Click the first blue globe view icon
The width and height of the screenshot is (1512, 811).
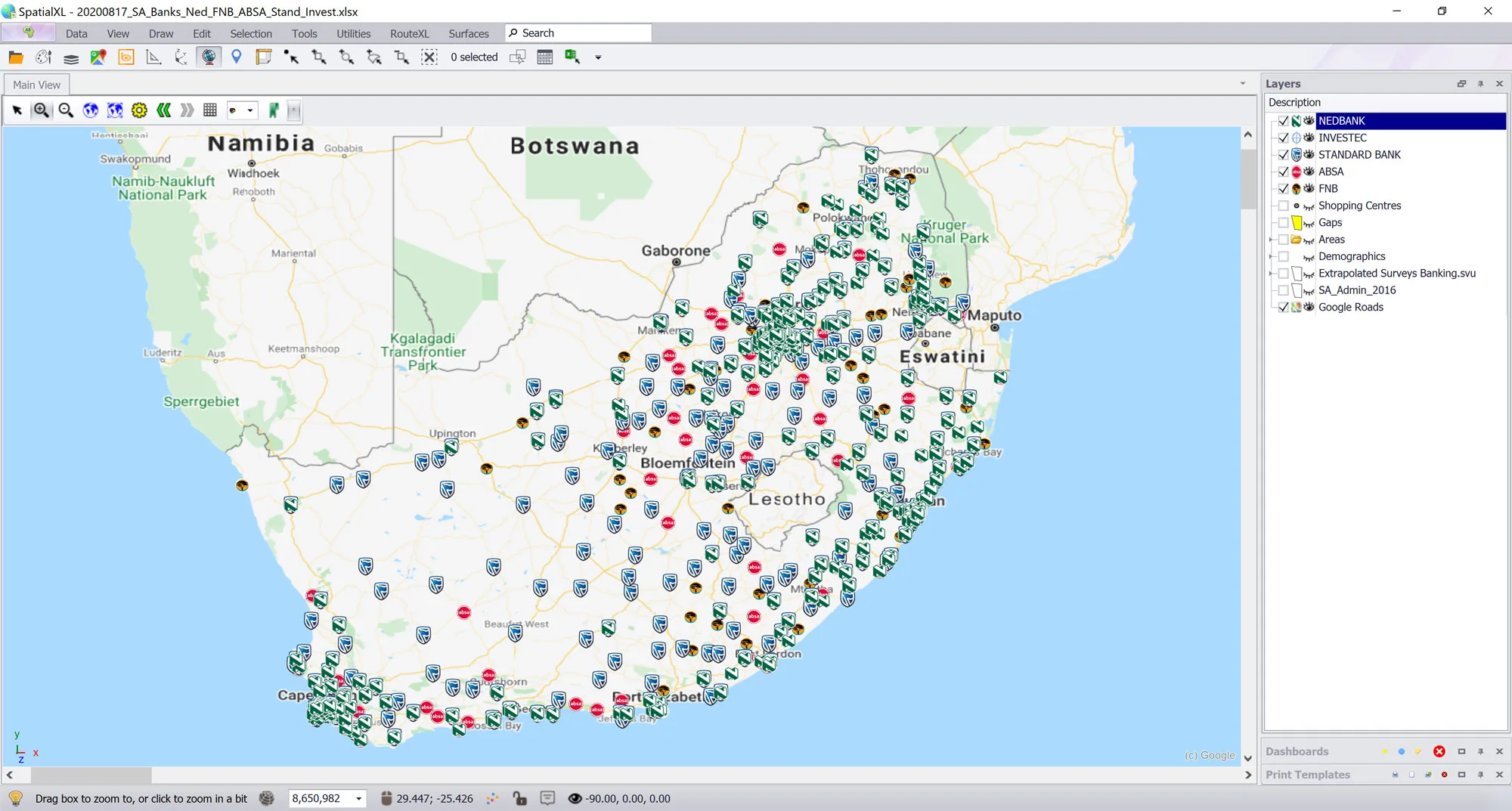click(x=91, y=110)
